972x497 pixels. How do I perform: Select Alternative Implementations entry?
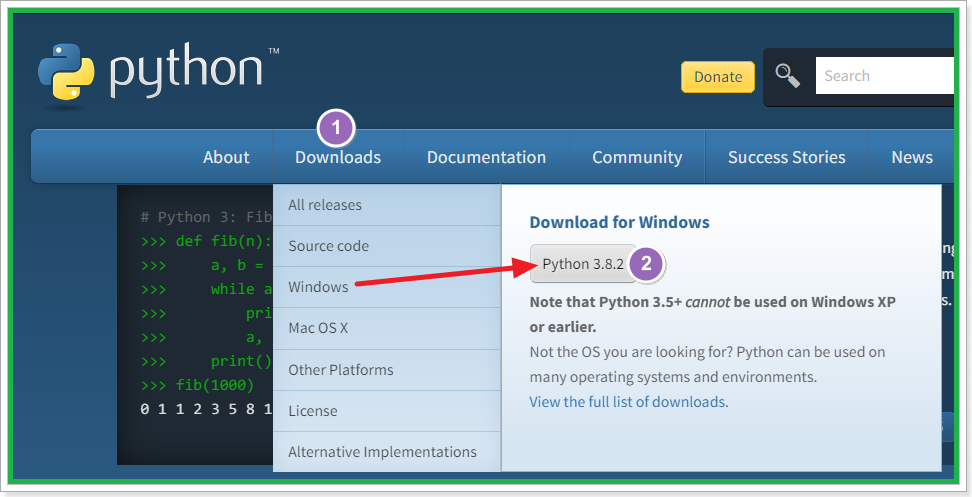[x=387, y=452]
